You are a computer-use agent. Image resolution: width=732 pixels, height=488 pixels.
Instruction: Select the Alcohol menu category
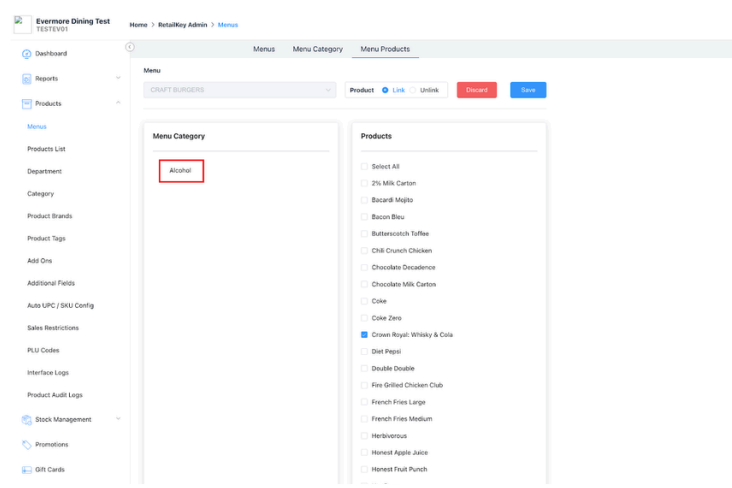point(181,171)
